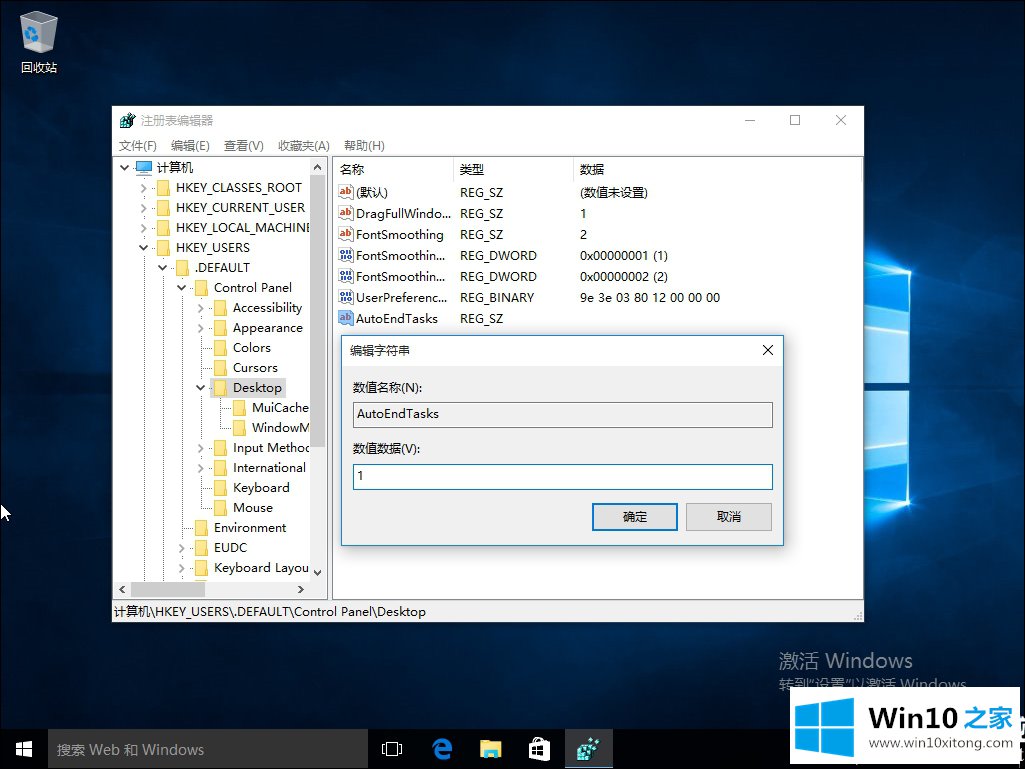Click the .DEFAULT folder icon

point(182,268)
